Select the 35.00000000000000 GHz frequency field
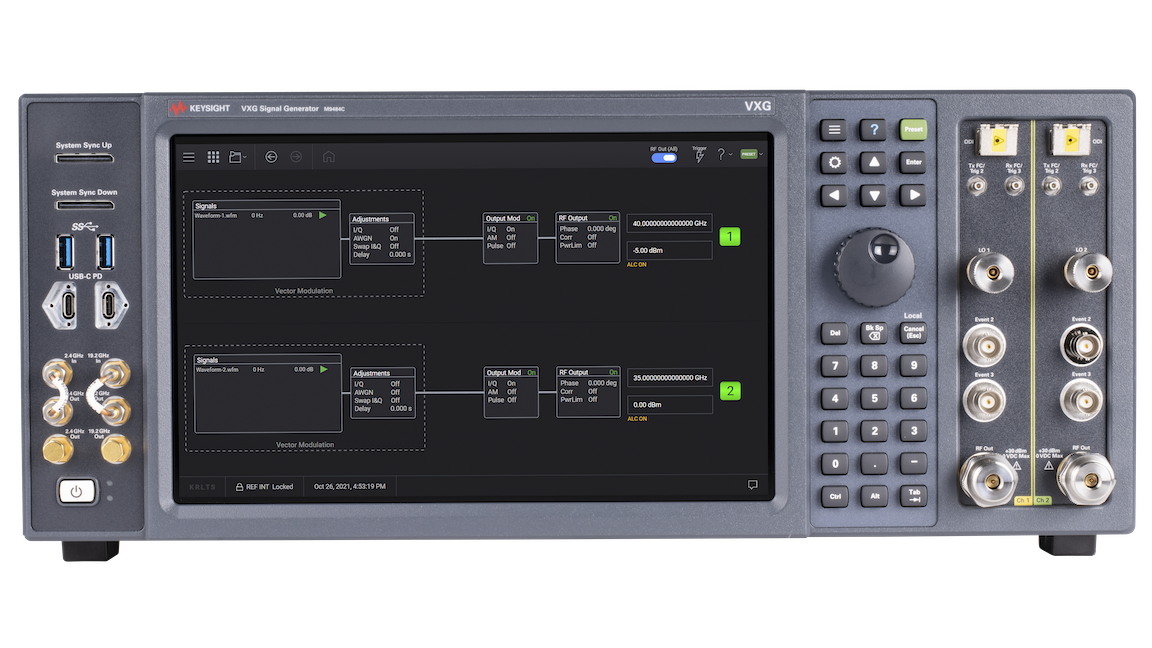This screenshot has width=1152, height=648. click(x=670, y=378)
